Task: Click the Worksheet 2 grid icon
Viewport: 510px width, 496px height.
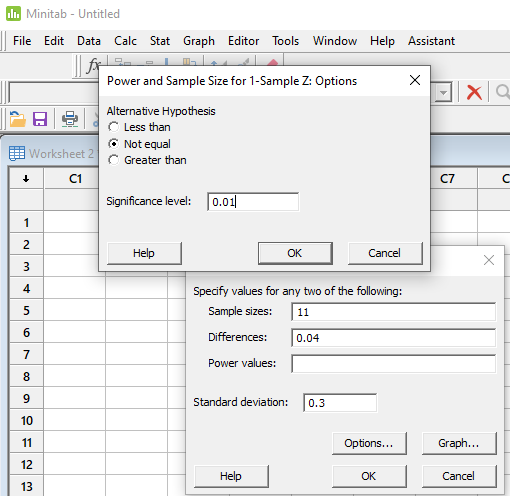Action: click(x=17, y=154)
